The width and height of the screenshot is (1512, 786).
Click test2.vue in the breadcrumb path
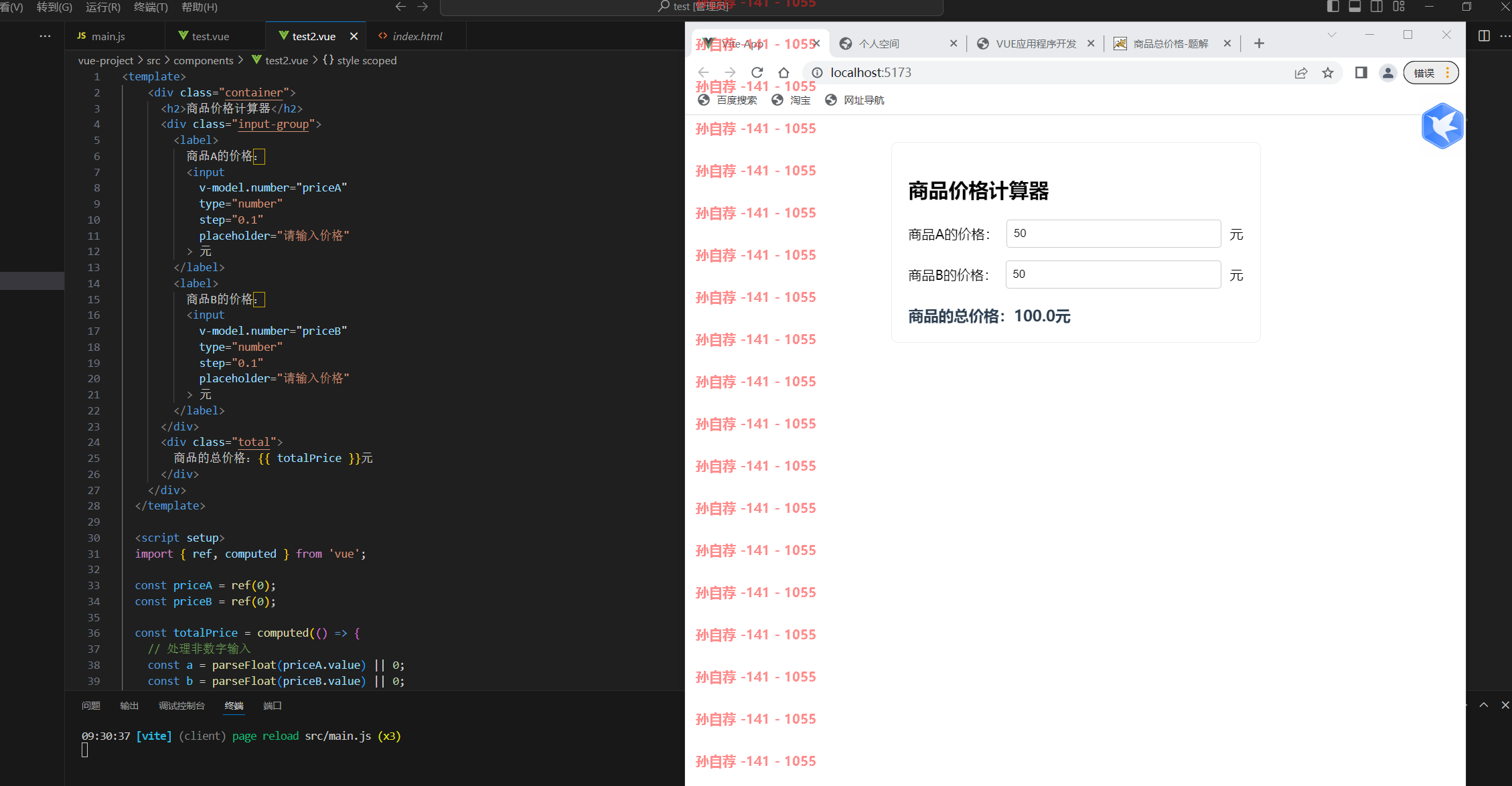click(x=287, y=60)
